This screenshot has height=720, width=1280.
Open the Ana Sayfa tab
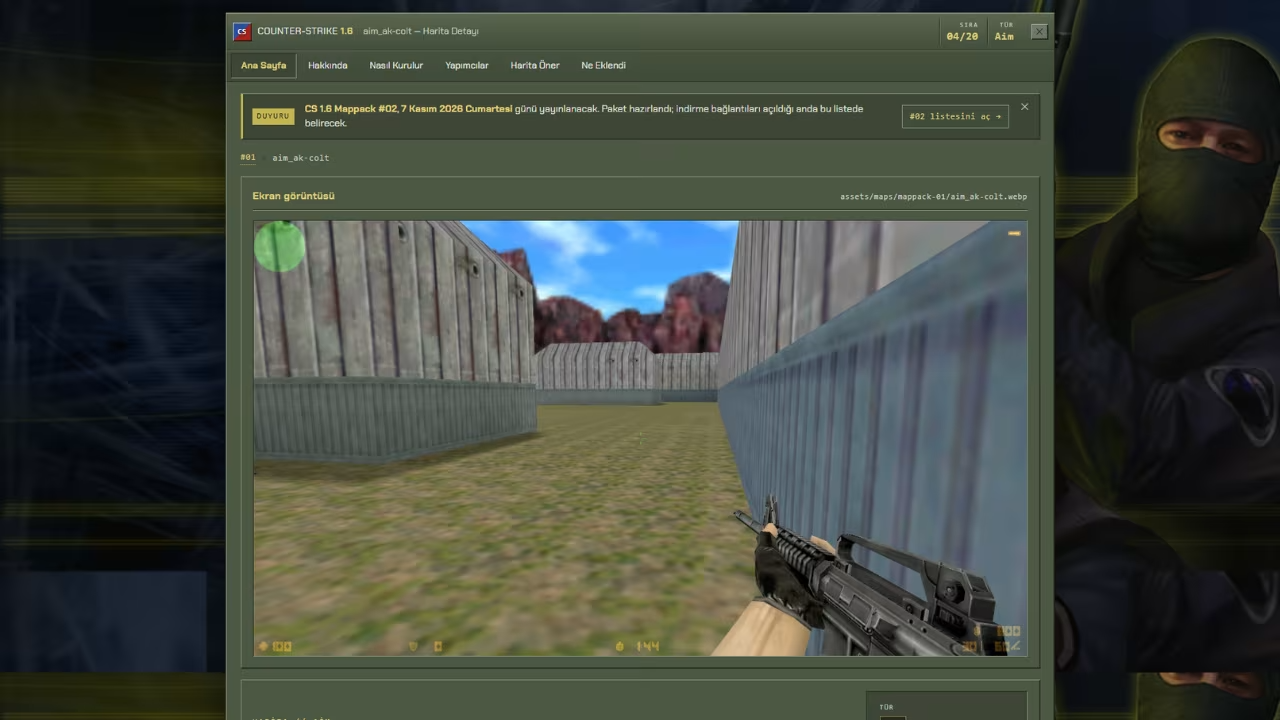point(263,65)
